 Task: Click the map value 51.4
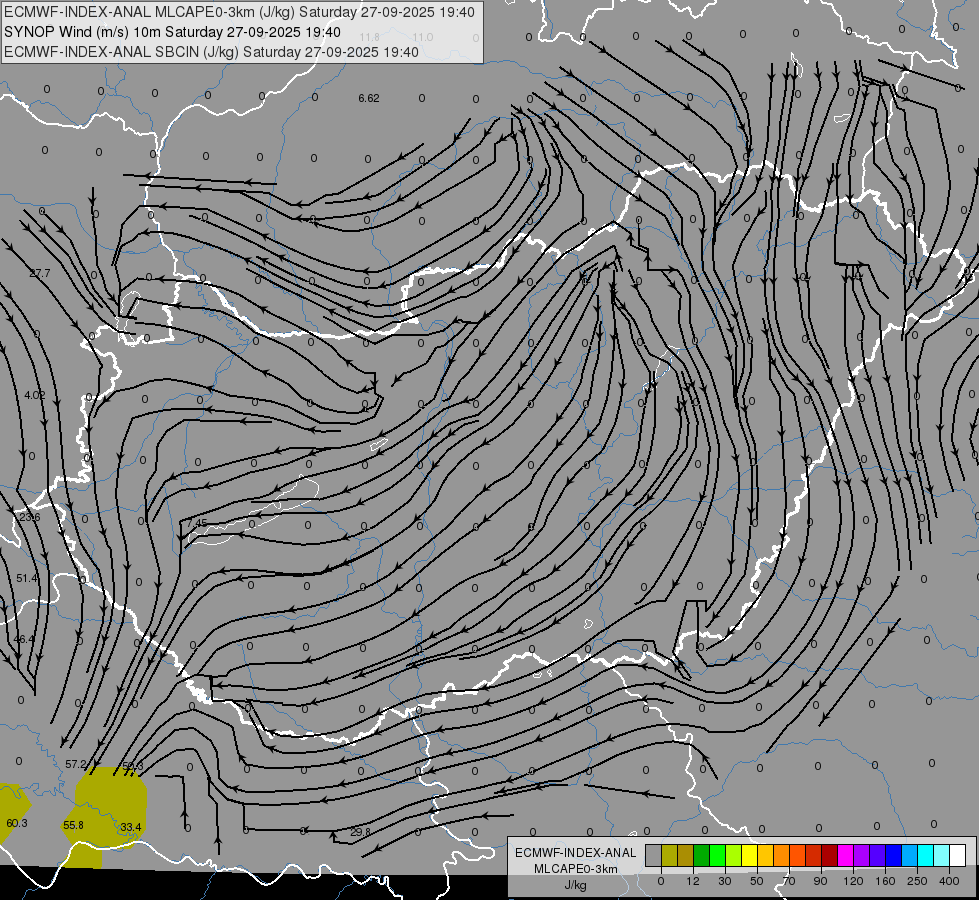(27, 578)
